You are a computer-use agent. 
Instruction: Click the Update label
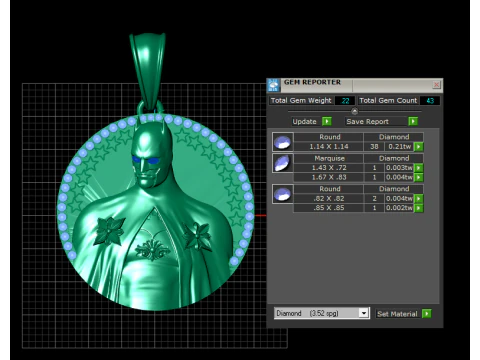[304, 122]
